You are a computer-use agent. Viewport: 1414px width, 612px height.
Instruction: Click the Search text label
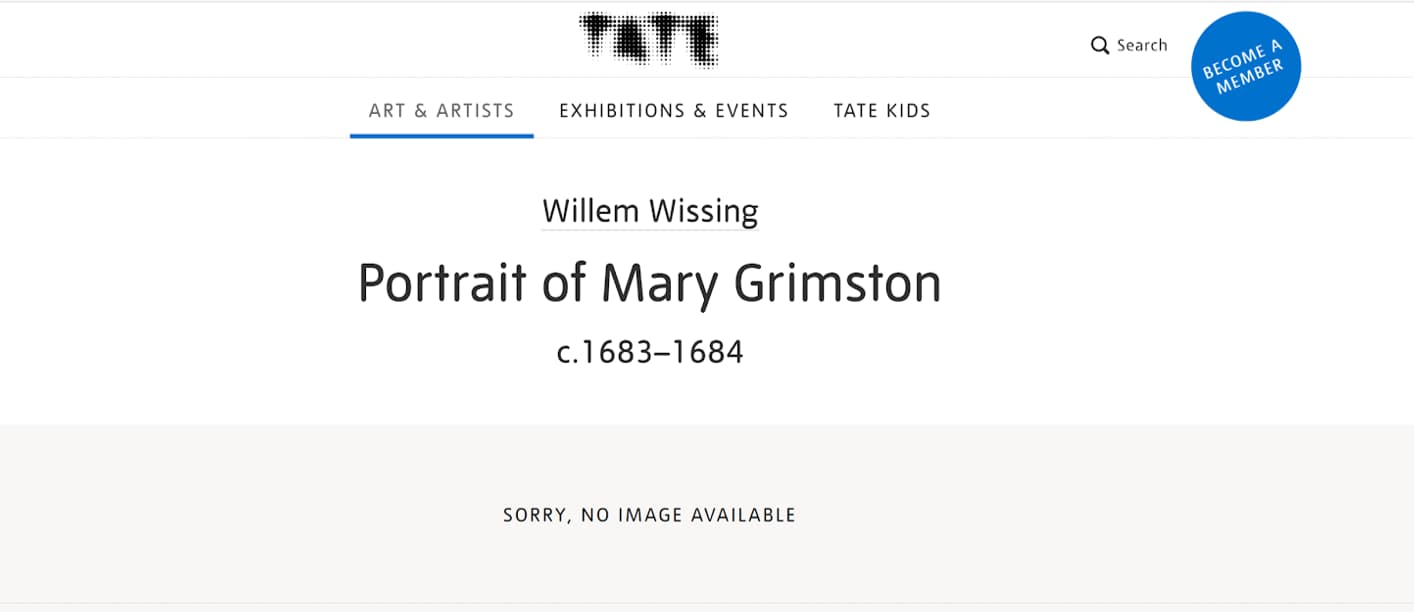1142,45
